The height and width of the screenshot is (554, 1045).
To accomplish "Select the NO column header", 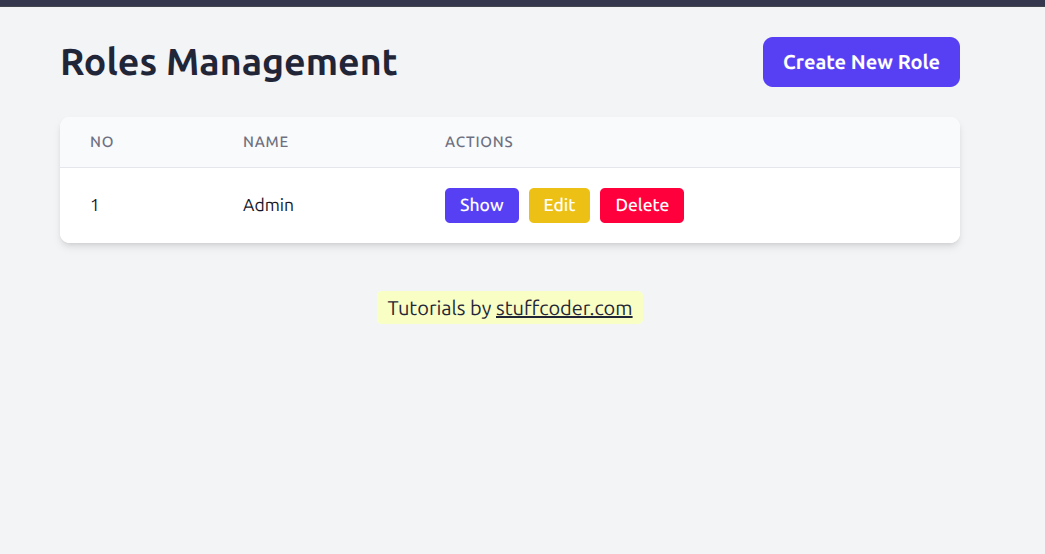I will click(102, 142).
